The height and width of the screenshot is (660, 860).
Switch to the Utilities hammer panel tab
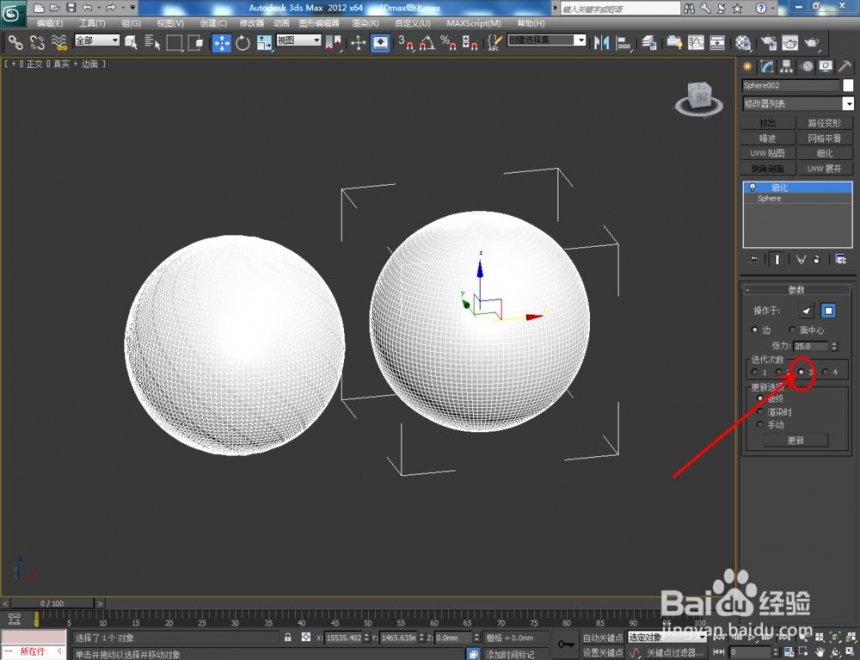pyautogui.click(x=845, y=66)
